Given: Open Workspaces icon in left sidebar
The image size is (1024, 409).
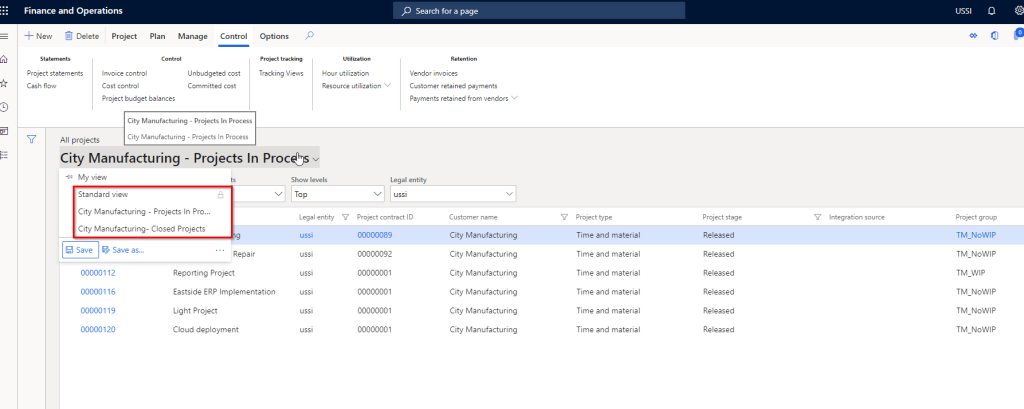Looking at the screenshot, I should (x=5, y=131).
